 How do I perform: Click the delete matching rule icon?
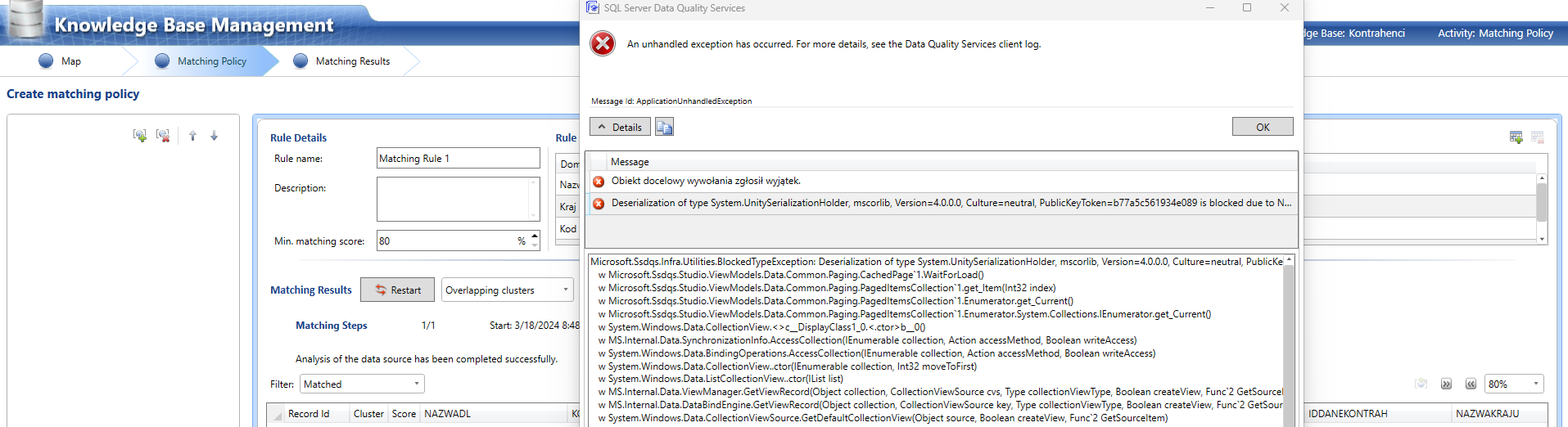163,136
